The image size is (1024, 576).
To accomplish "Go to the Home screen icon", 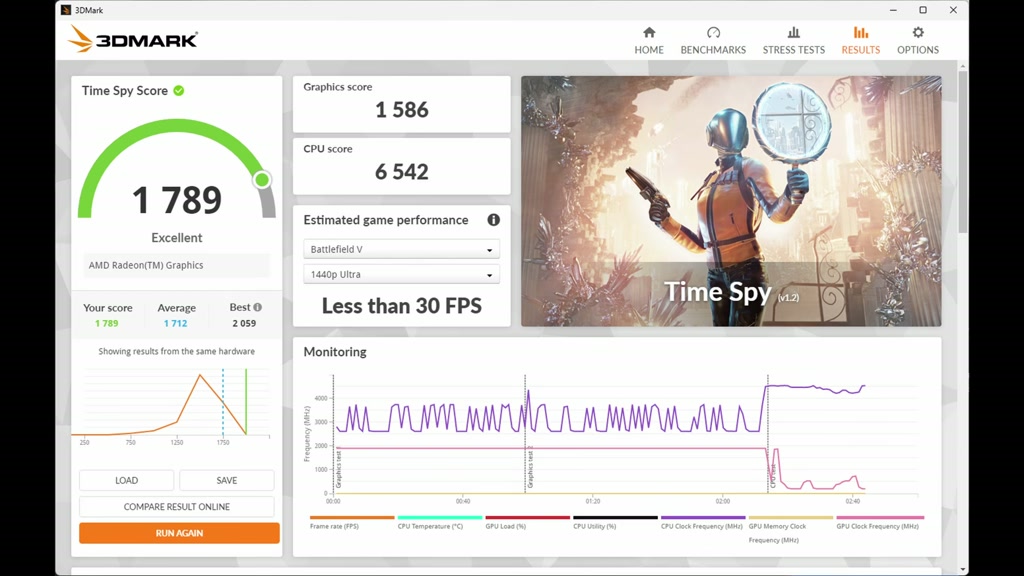I will 648,33.
